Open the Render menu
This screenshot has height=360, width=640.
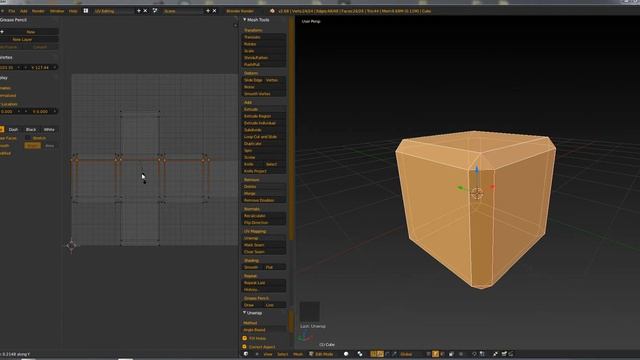[38, 11]
